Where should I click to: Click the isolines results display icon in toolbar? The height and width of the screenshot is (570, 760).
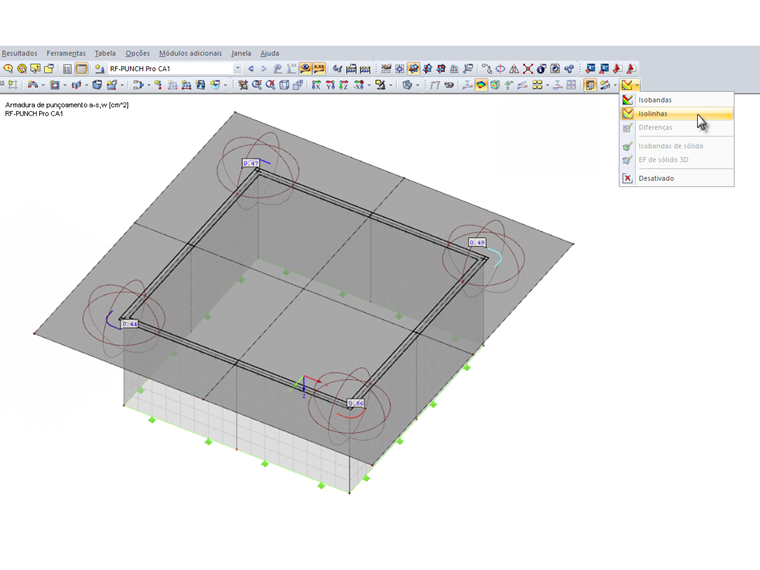627,85
